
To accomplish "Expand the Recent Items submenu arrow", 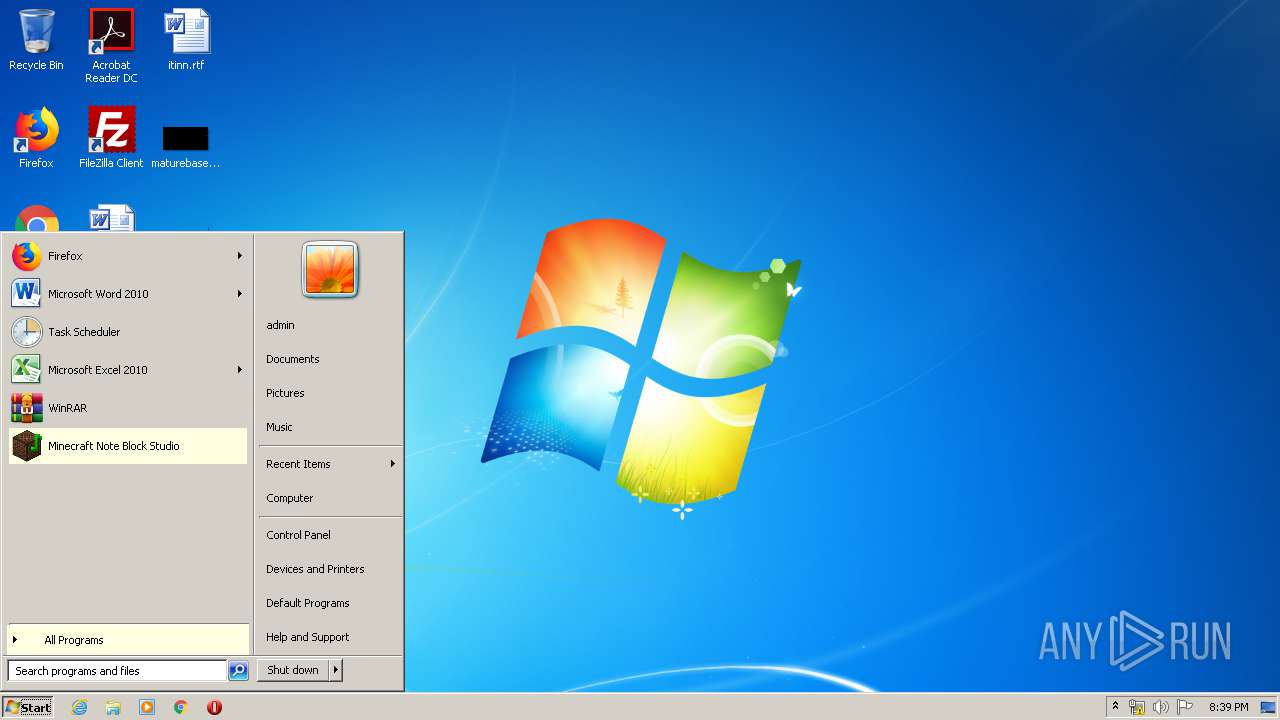I will 393,464.
